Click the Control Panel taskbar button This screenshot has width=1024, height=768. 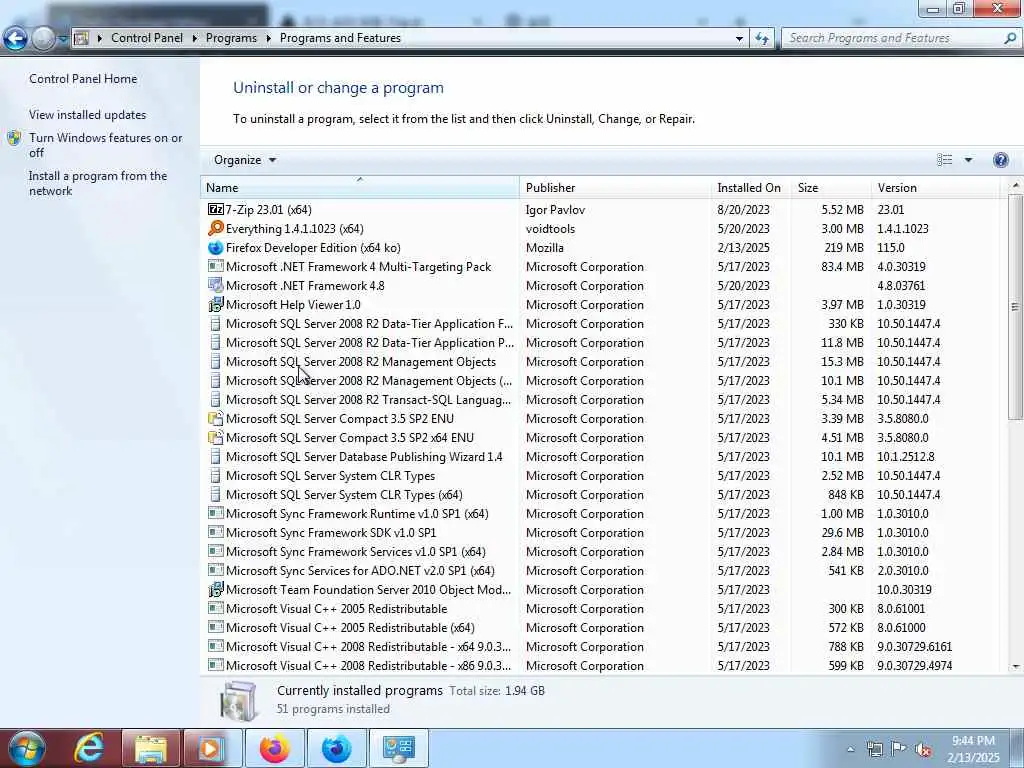tap(398, 748)
